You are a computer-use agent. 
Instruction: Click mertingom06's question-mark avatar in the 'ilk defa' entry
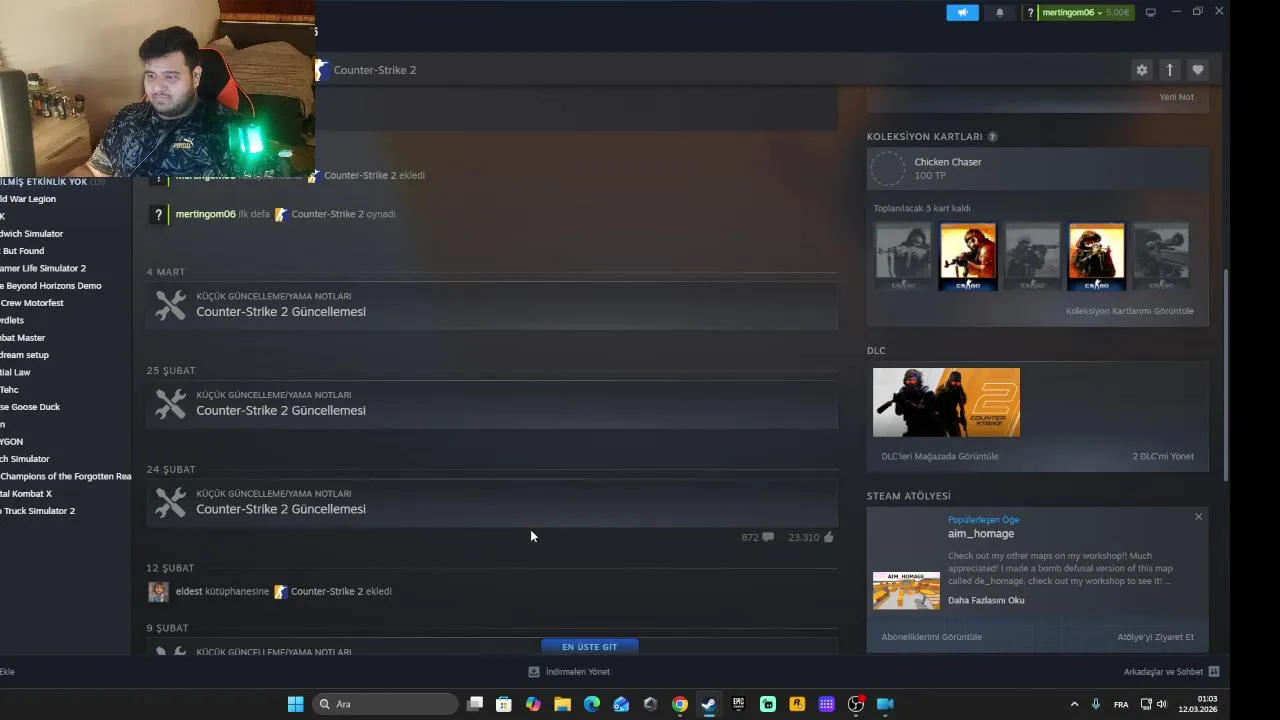158,214
